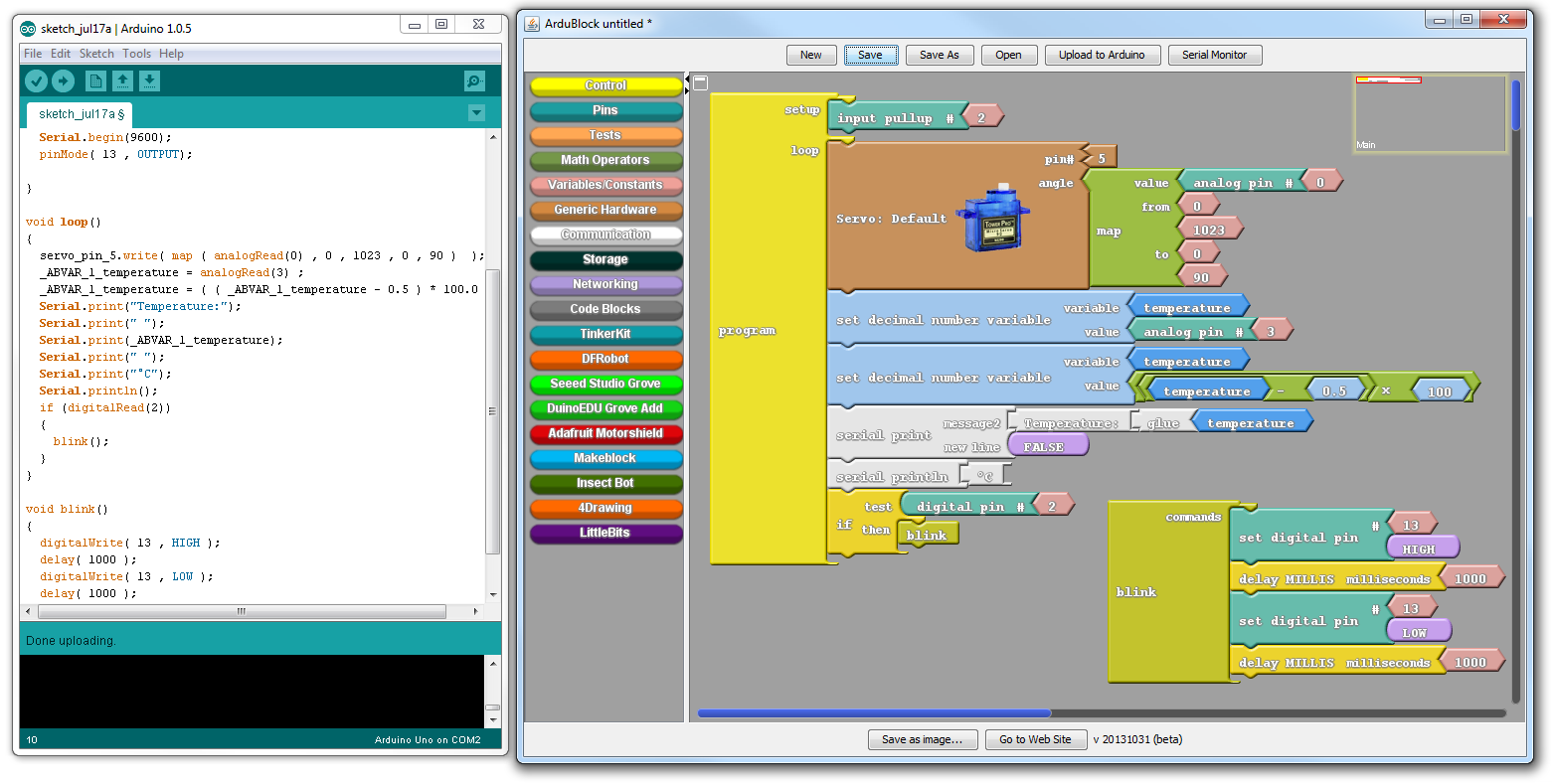1553x784 pixels.
Task: Click the Upload arrow icon in Arduino
Action: (x=63, y=81)
